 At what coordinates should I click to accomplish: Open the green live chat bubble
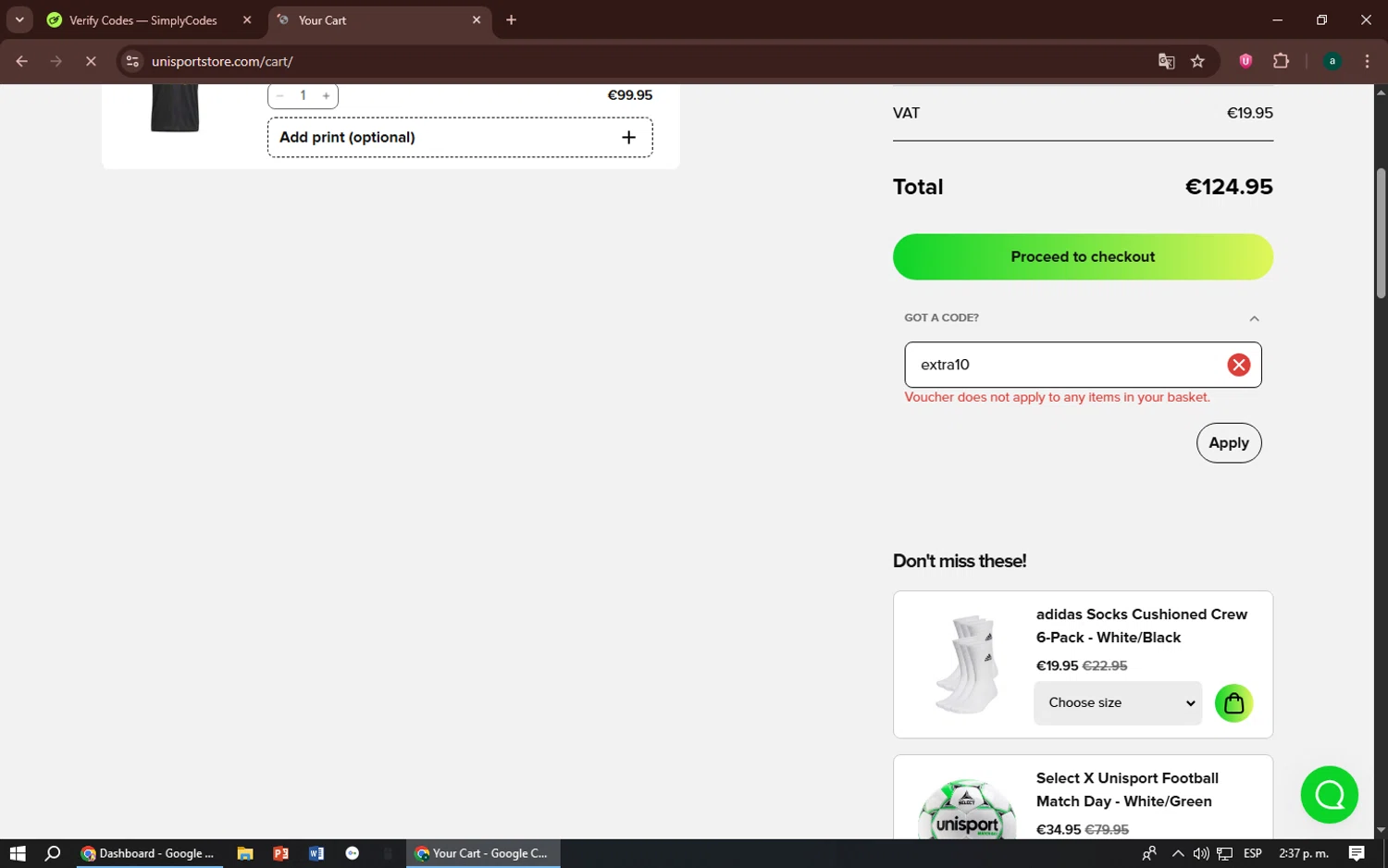(1329, 795)
